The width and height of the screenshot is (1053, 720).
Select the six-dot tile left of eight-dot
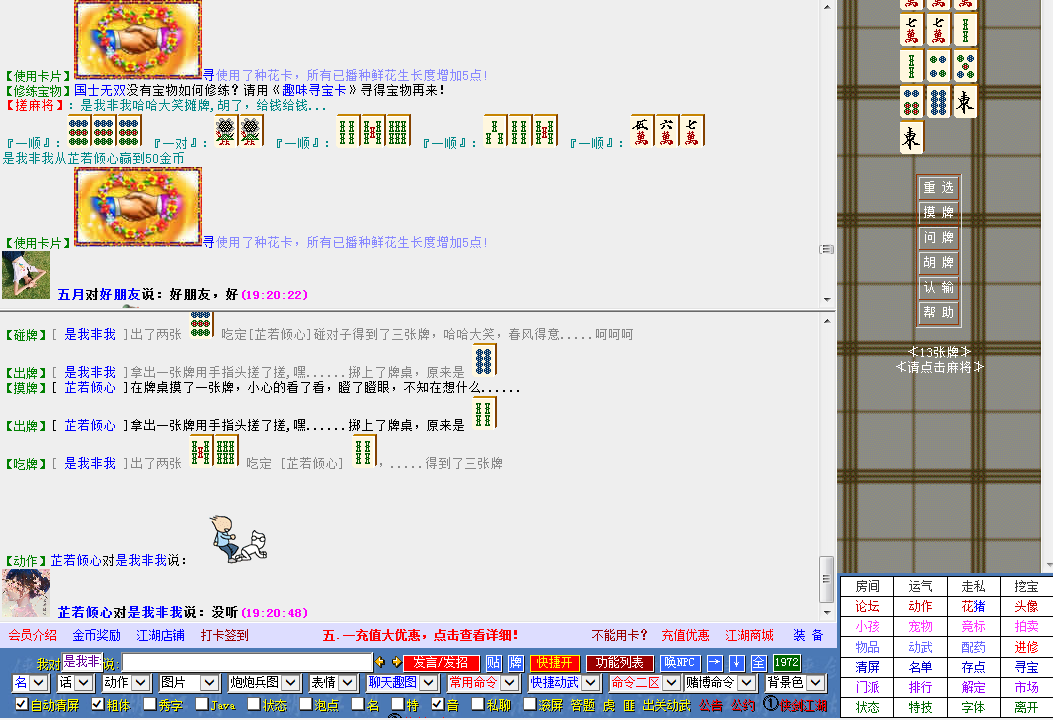[x=911, y=101]
